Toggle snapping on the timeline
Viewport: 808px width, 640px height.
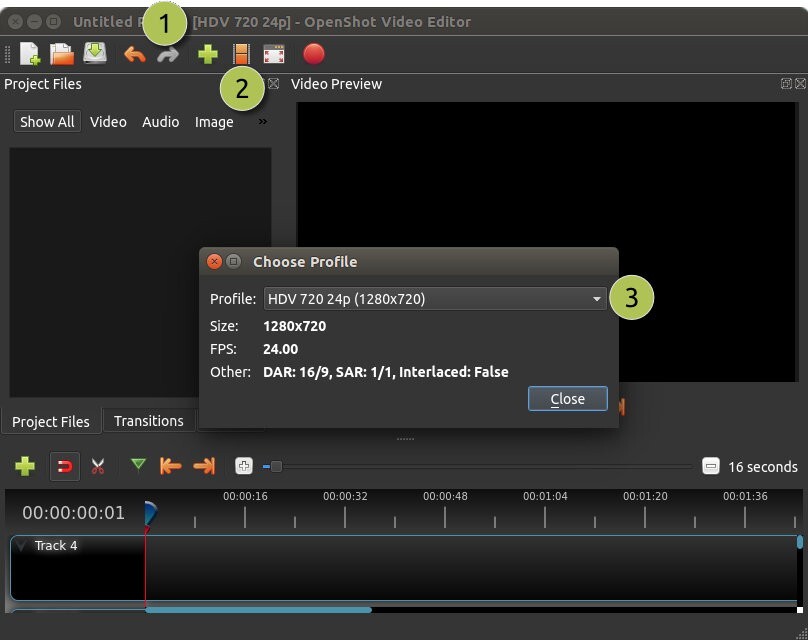(64, 466)
